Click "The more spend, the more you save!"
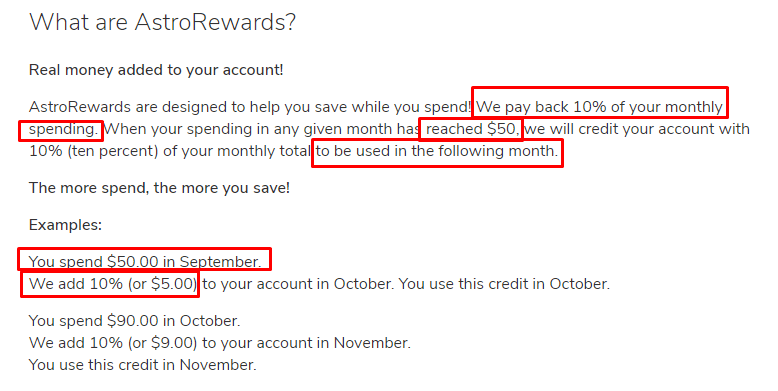Viewport: 778px width, 391px height. tap(159, 188)
